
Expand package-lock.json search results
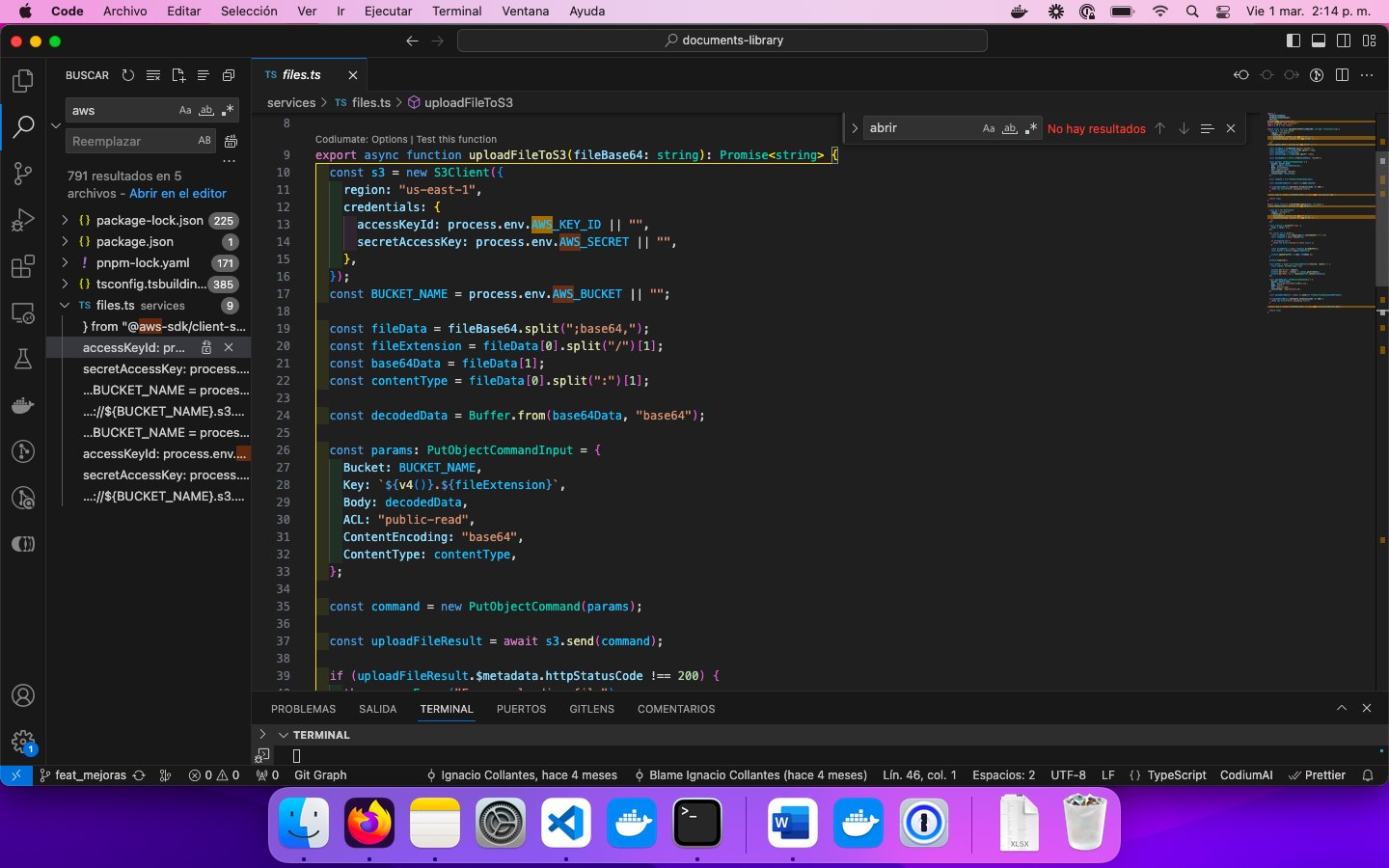[65, 221]
